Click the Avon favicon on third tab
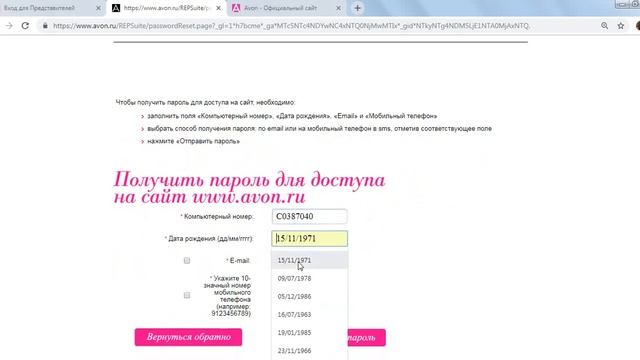Image resolution: width=640 pixels, height=360 pixels. click(x=236, y=8)
